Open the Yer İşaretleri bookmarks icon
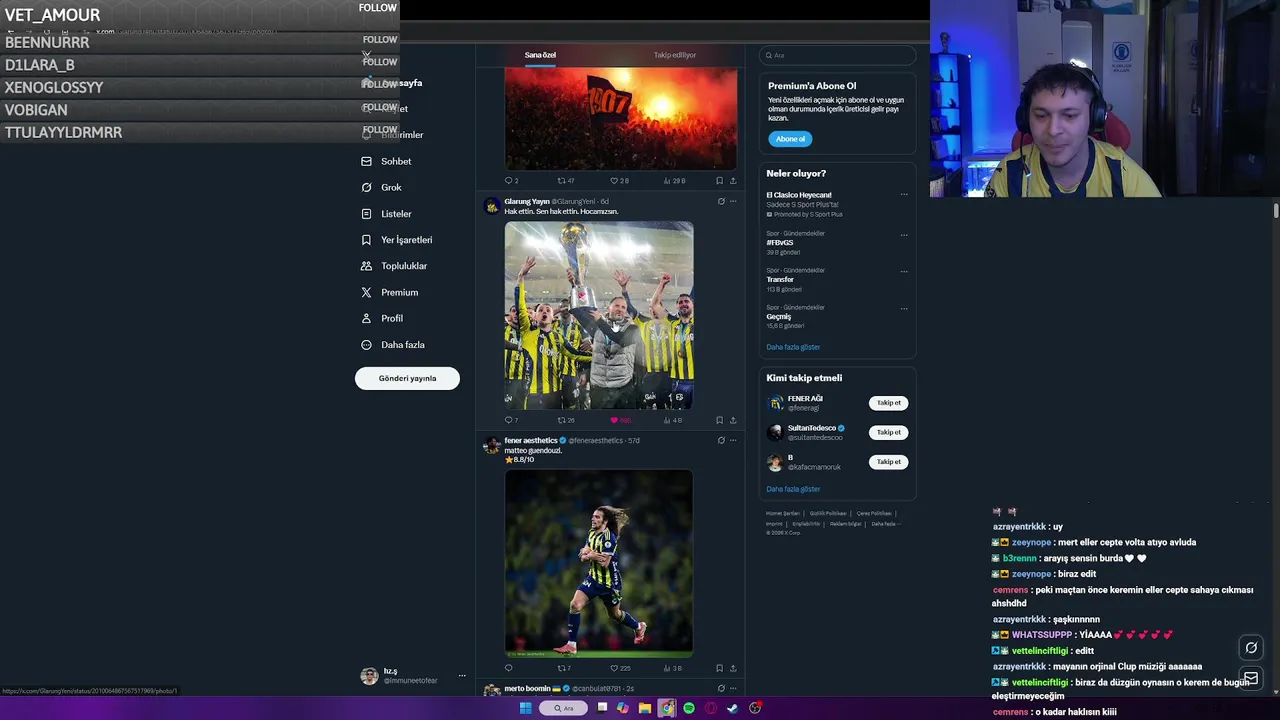This screenshot has width=1280, height=720. [x=366, y=240]
